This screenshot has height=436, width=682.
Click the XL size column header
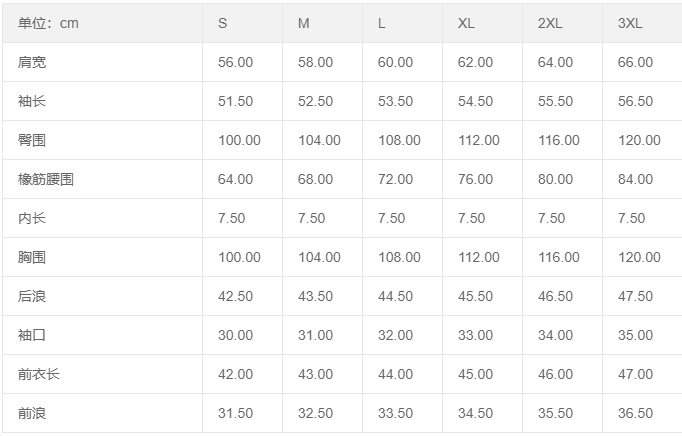[x=466, y=23]
